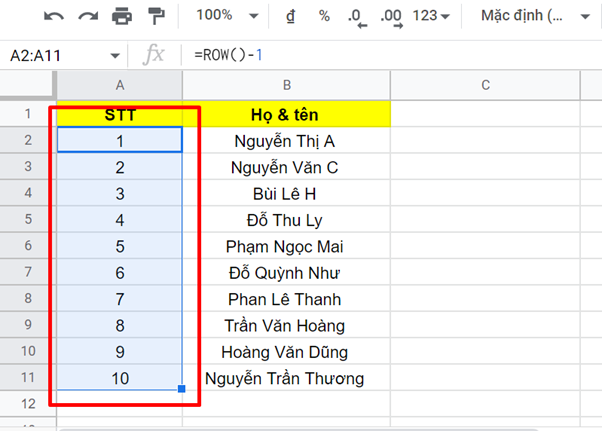602x431 pixels.
Task: Click STT cell with value 2
Action: (x=120, y=167)
